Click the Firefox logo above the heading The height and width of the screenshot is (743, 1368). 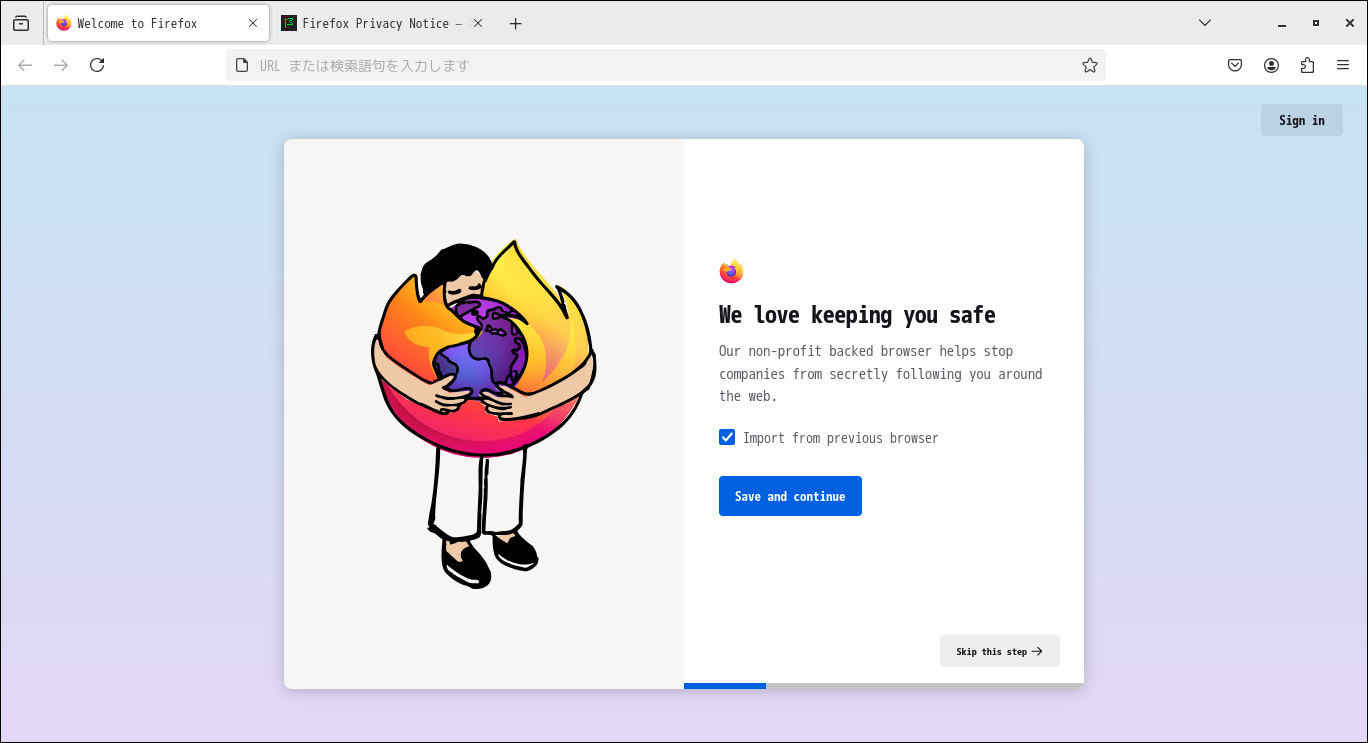731,270
